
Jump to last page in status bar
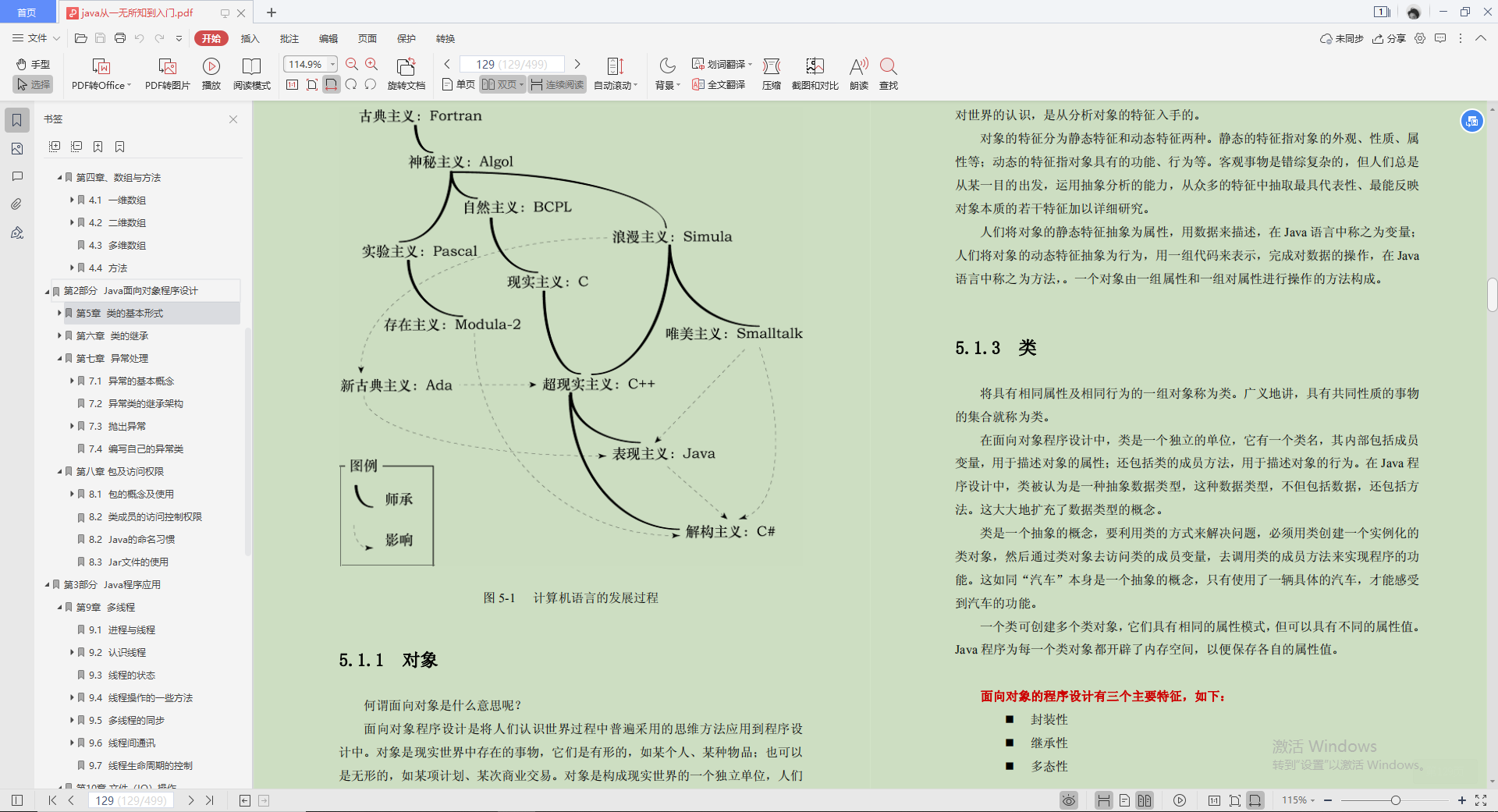pyautogui.click(x=210, y=800)
